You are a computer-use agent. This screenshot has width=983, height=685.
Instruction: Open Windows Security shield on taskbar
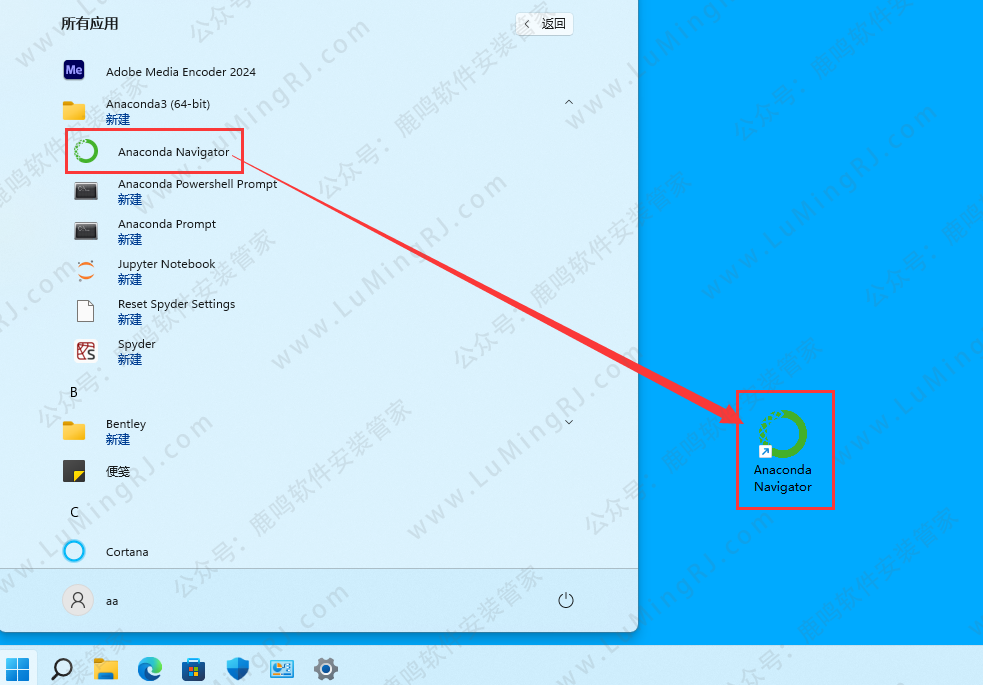[237, 668]
